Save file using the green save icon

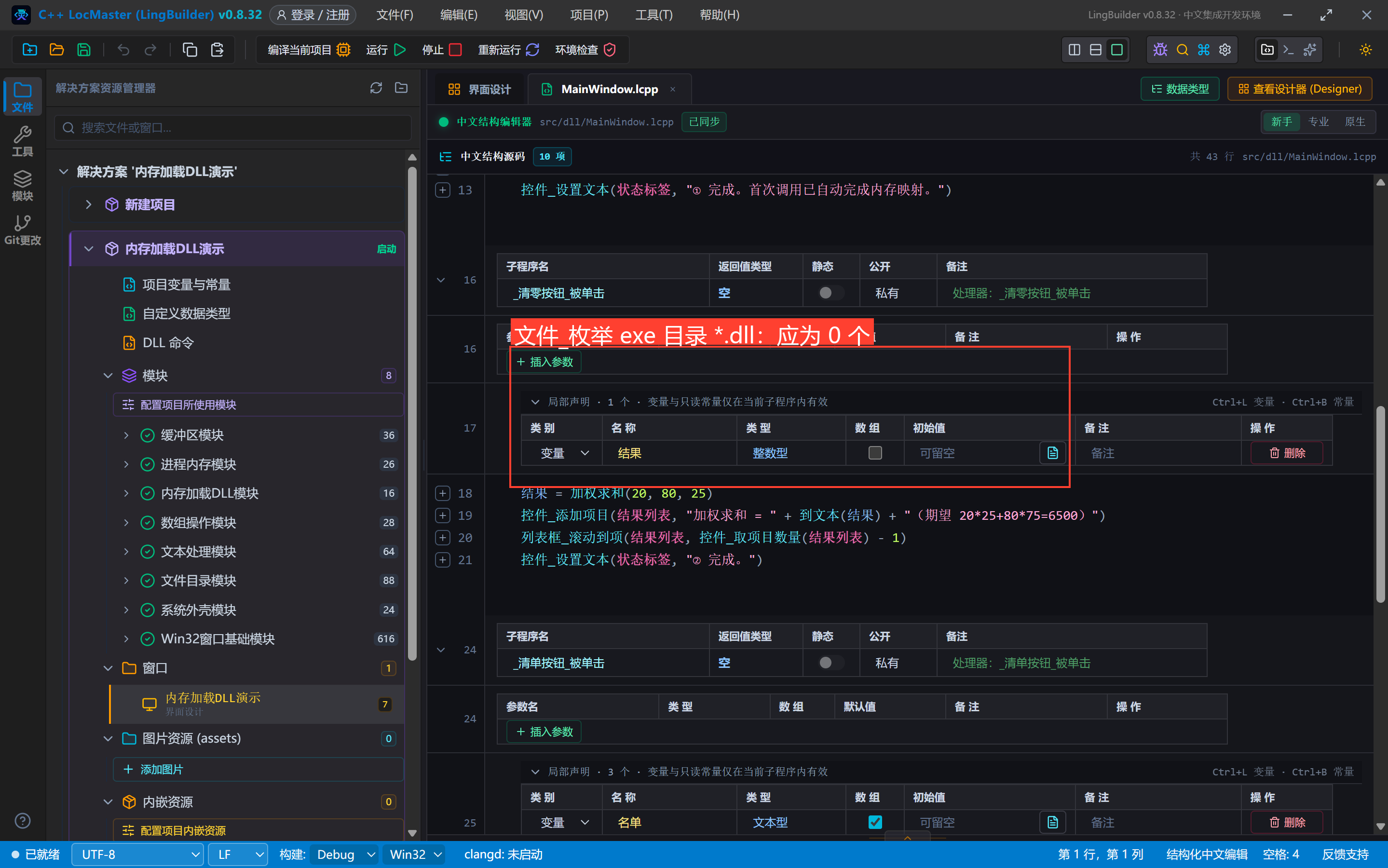point(84,50)
